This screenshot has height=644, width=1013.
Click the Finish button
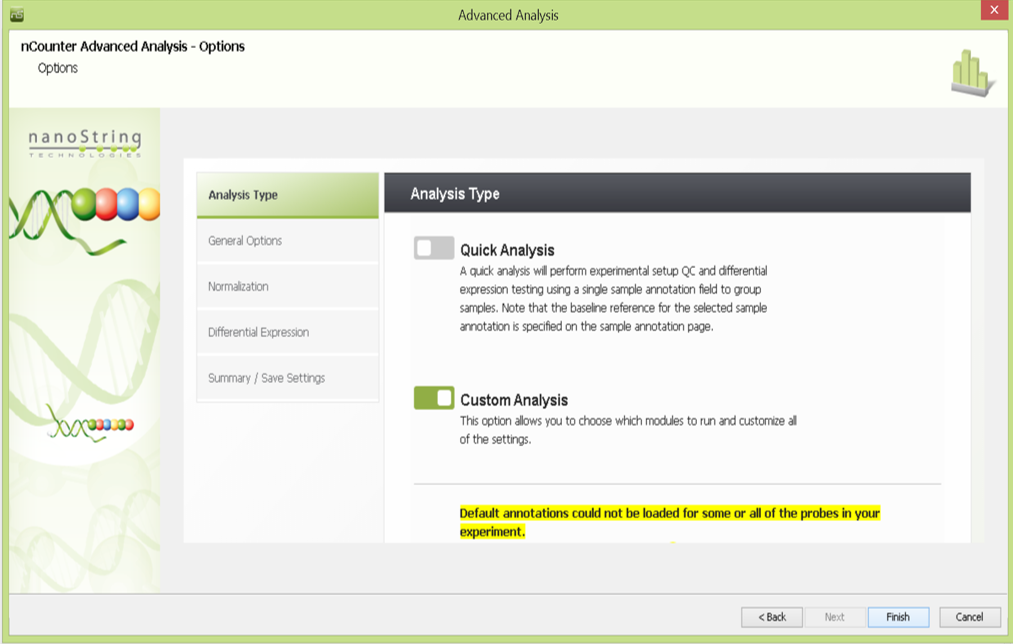898,618
